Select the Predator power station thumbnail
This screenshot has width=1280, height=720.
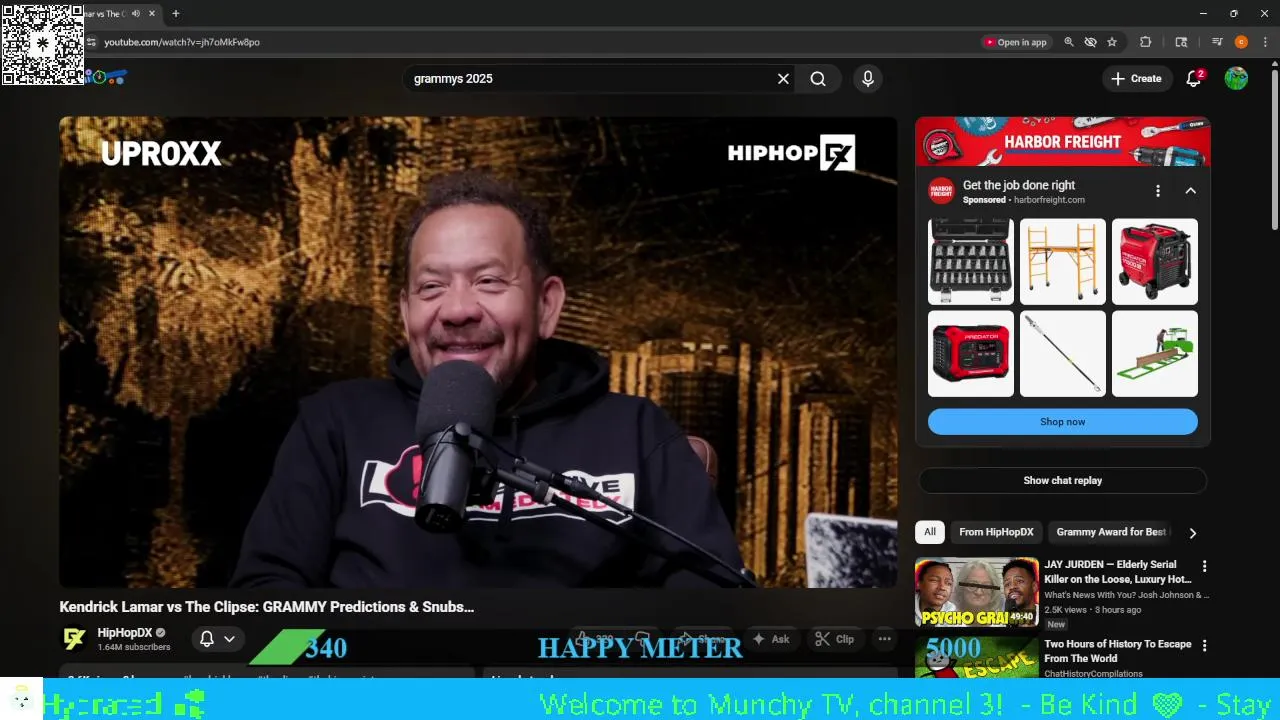(x=971, y=354)
